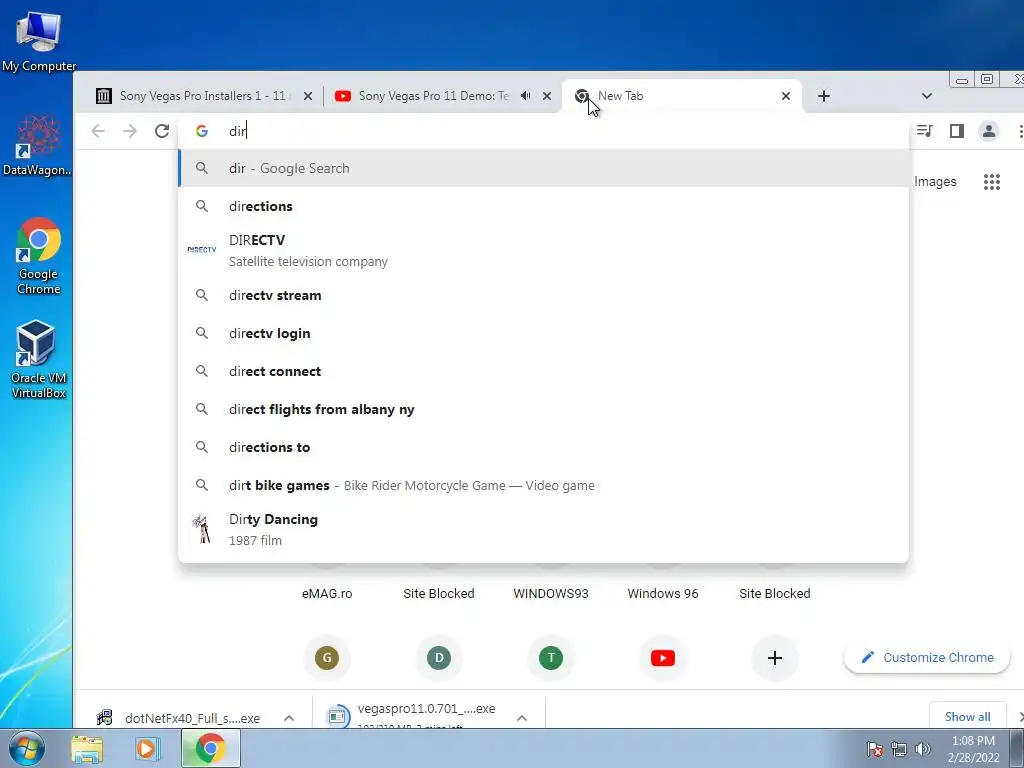Open the network tray icon
This screenshot has height=768, width=1024.
[x=899, y=749]
